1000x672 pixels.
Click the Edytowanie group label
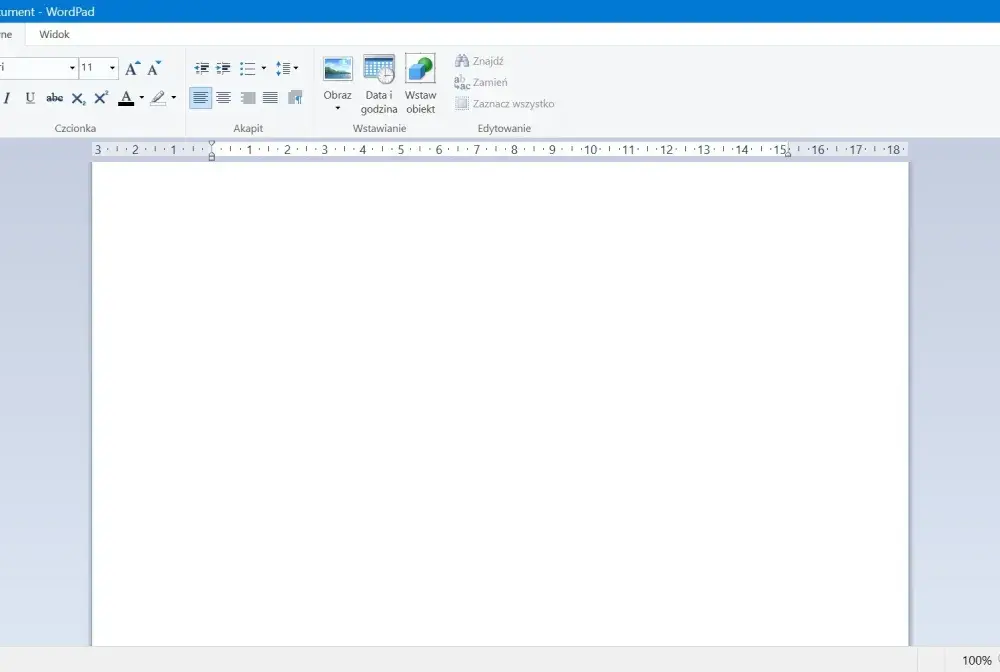[x=504, y=128]
